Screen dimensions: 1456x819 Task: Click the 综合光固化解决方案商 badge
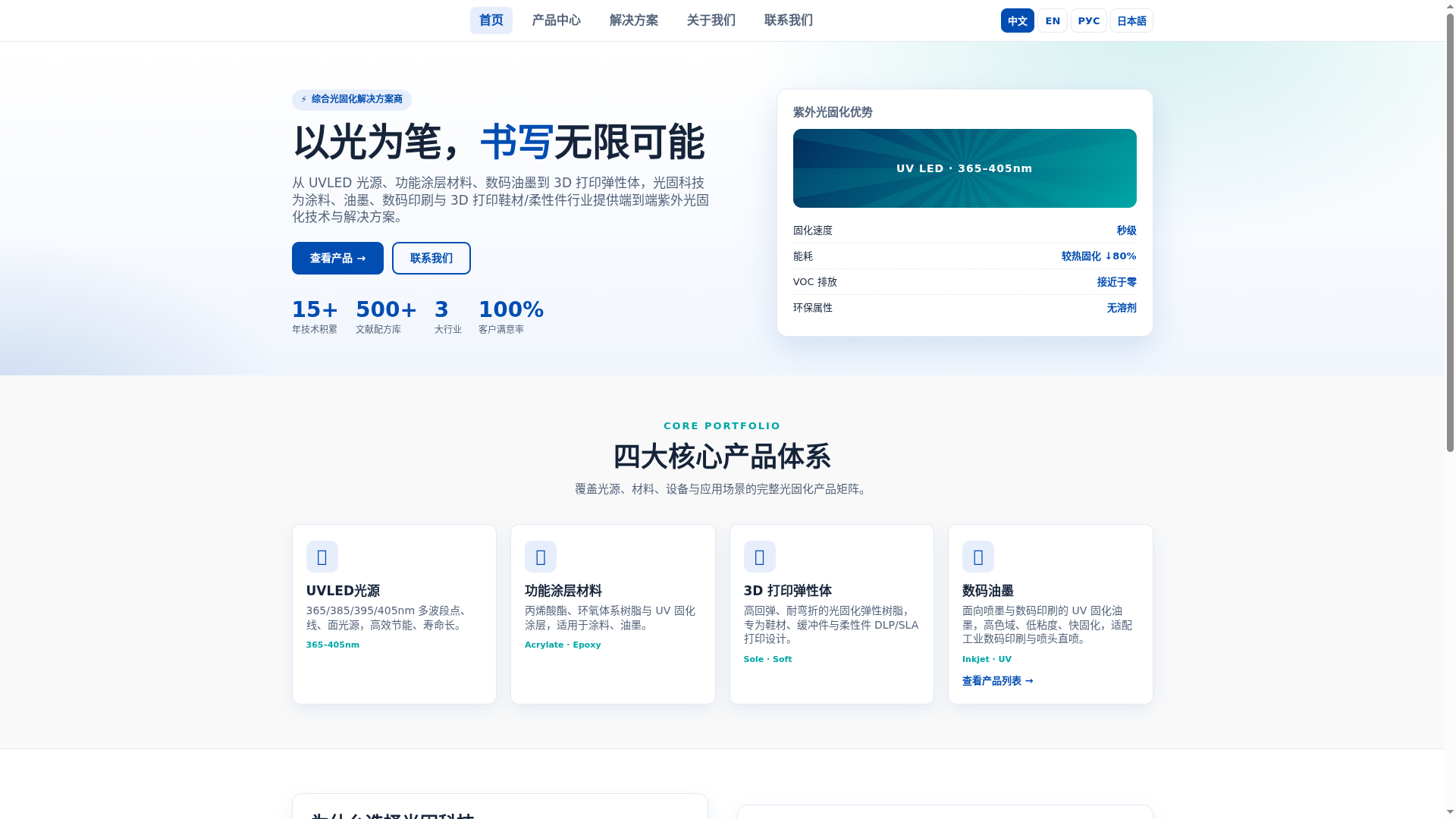click(351, 99)
